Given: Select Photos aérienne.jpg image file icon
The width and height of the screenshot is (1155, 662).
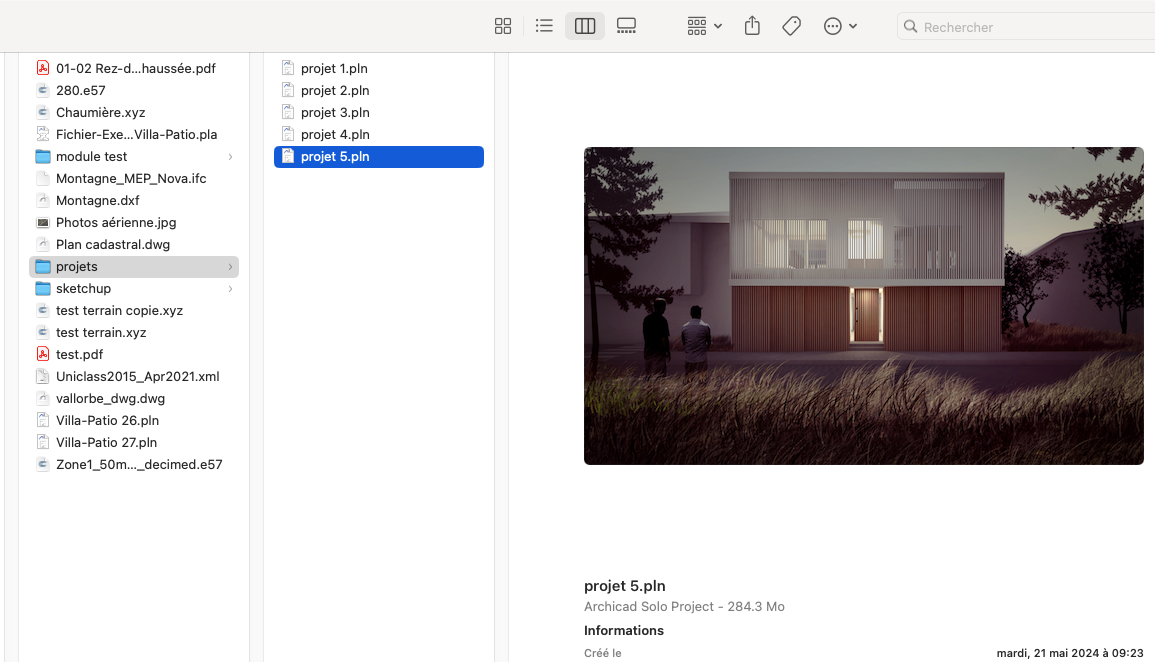Looking at the screenshot, I should point(43,222).
